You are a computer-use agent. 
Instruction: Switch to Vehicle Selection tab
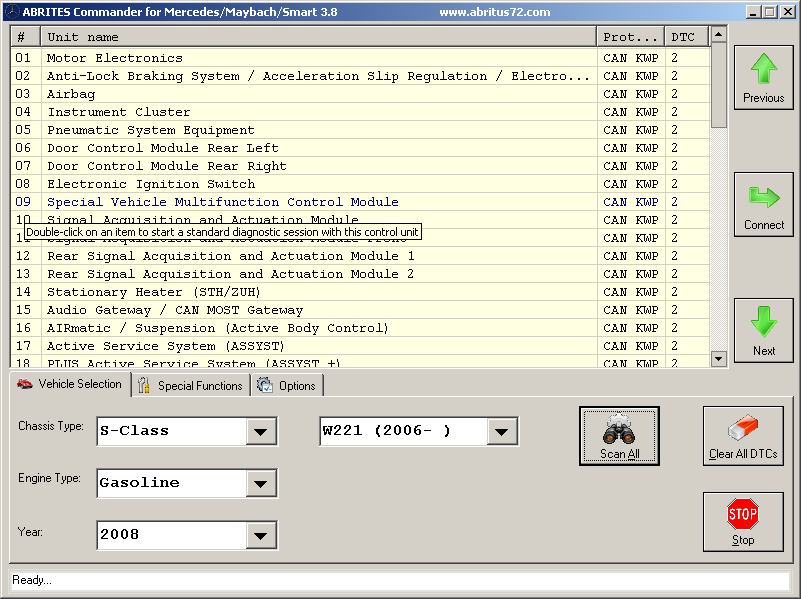click(70, 384)
